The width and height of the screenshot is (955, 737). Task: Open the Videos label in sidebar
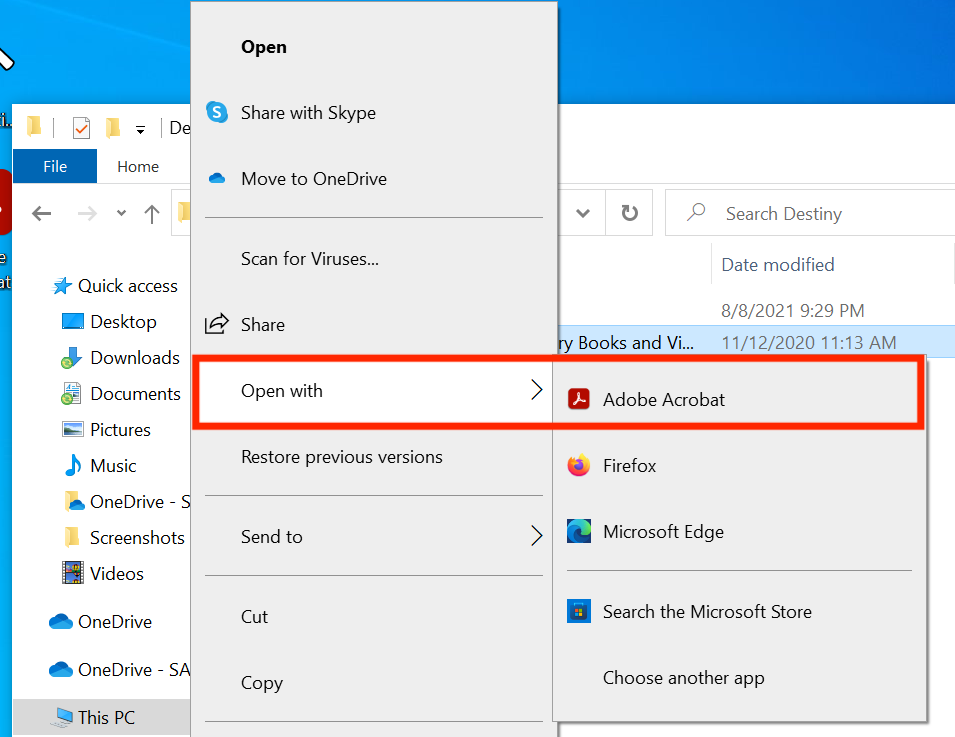pyautogui.click(x=117, y=573)
